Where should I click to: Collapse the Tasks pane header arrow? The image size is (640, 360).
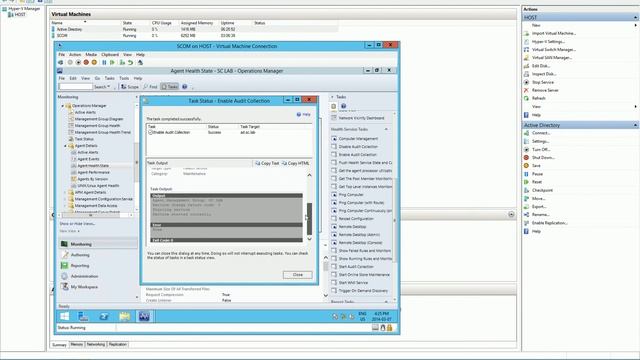(332, 97)
